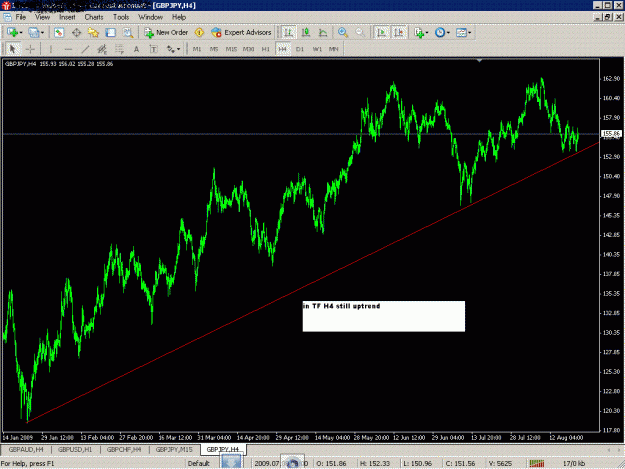Click the New Order button

[x=166, y=32]
